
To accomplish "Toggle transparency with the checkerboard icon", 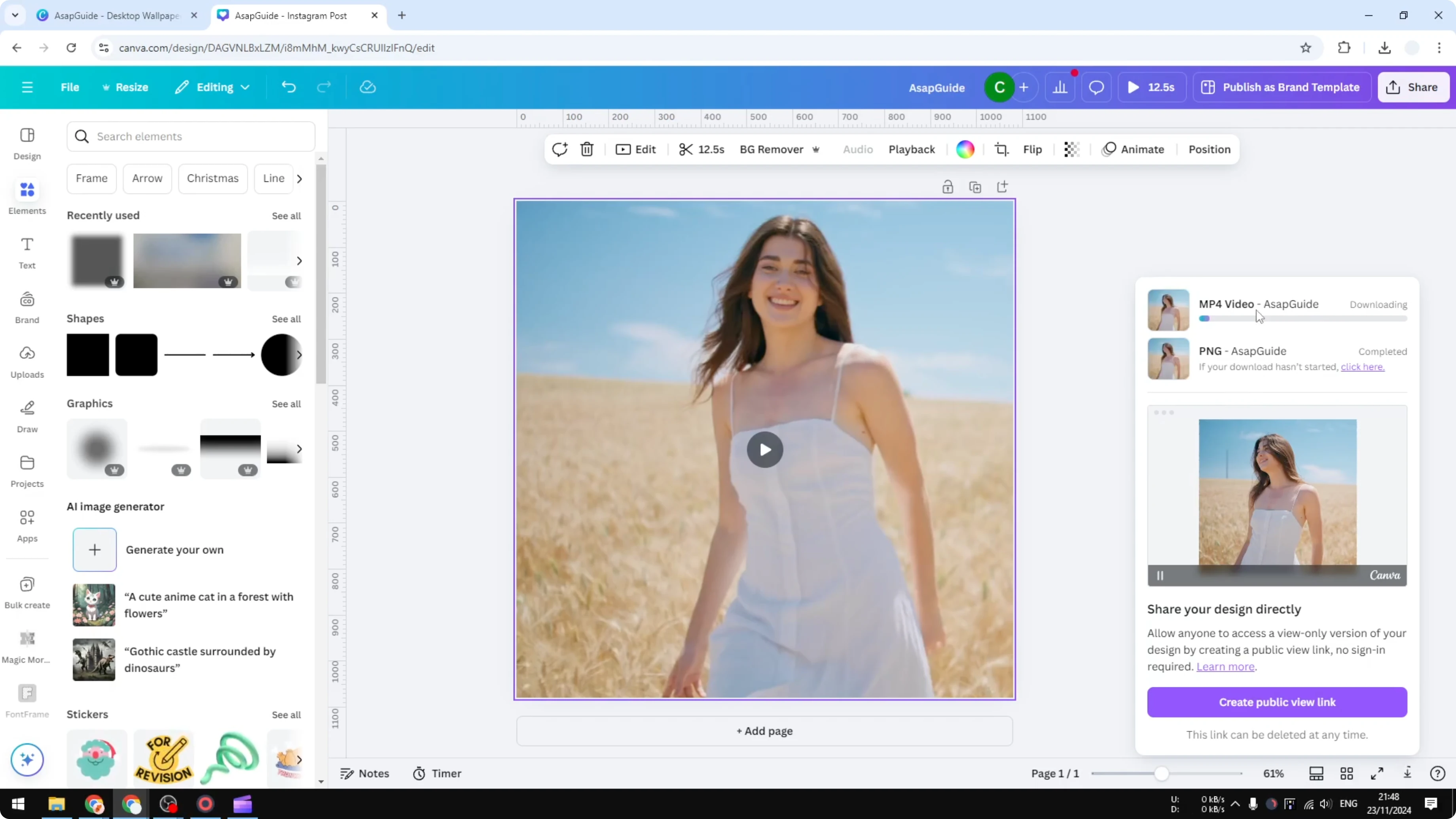I will click(1071, 149).
